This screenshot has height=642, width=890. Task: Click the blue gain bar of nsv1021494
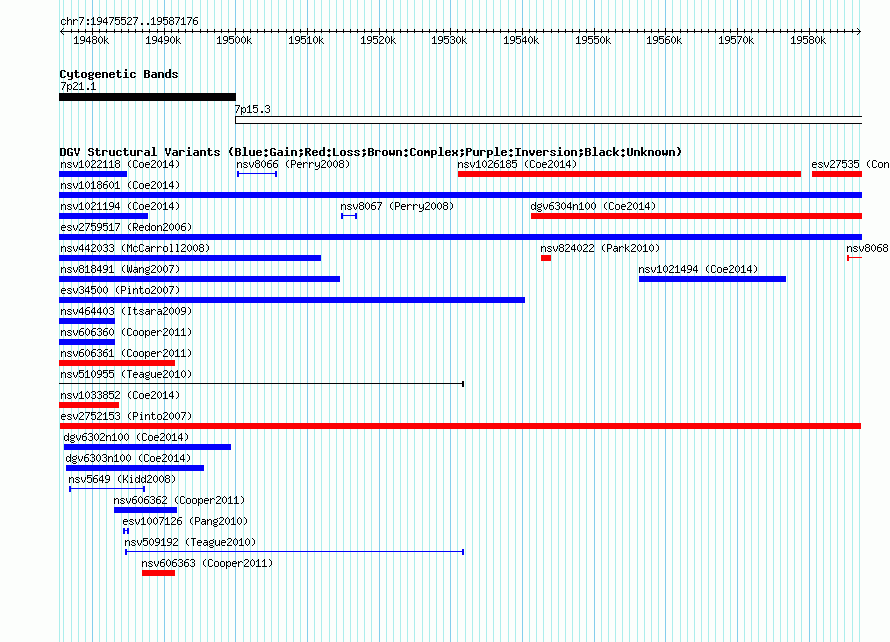coord(712,279)
